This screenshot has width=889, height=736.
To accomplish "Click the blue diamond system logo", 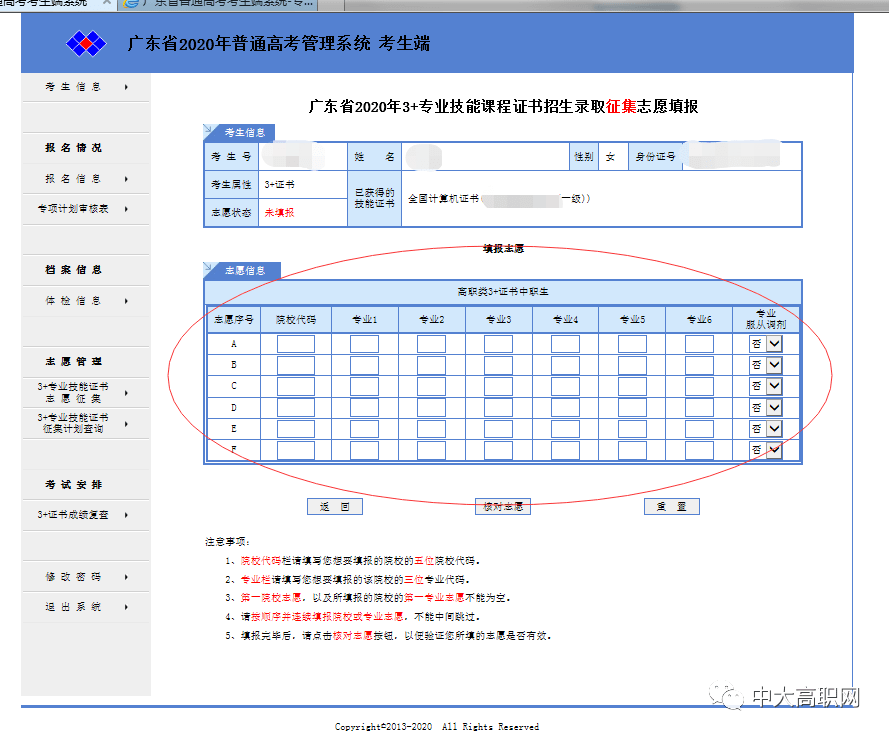I will tap(86, 44).
